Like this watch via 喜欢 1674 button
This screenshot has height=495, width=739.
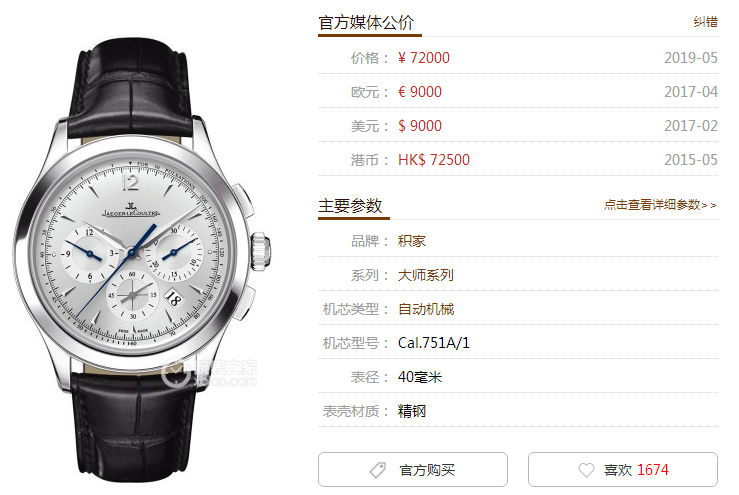(623, 470)
